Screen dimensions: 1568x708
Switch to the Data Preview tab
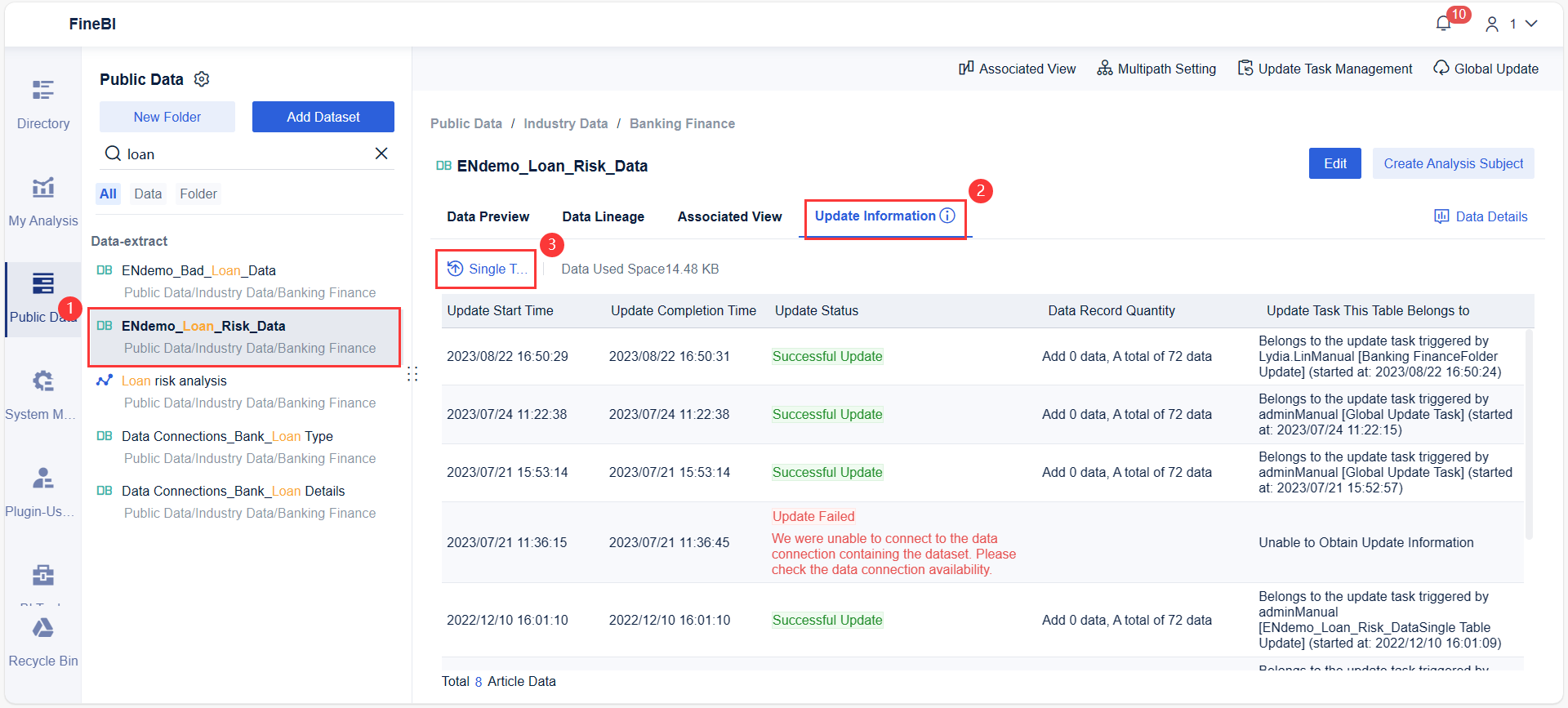(x=488, y=216)
